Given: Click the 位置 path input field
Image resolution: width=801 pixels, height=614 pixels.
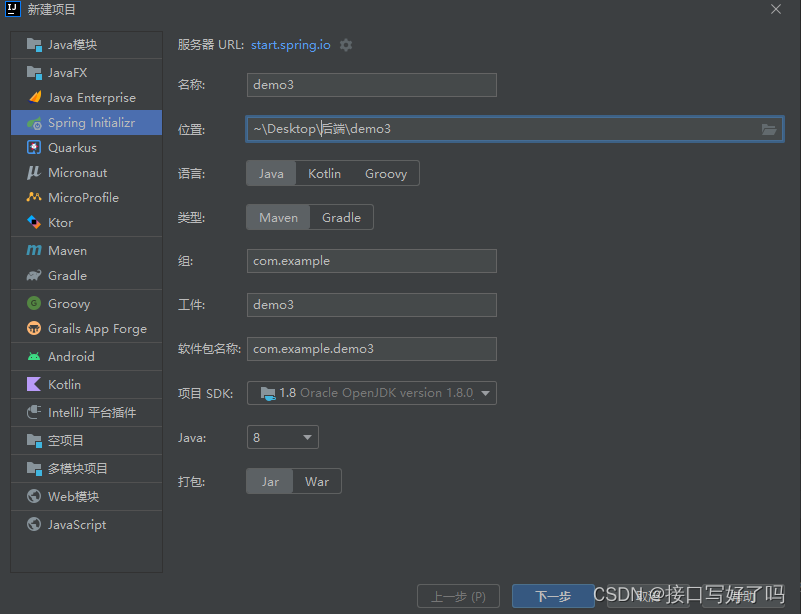Looking at the screenshot, I should click(514, 129).
